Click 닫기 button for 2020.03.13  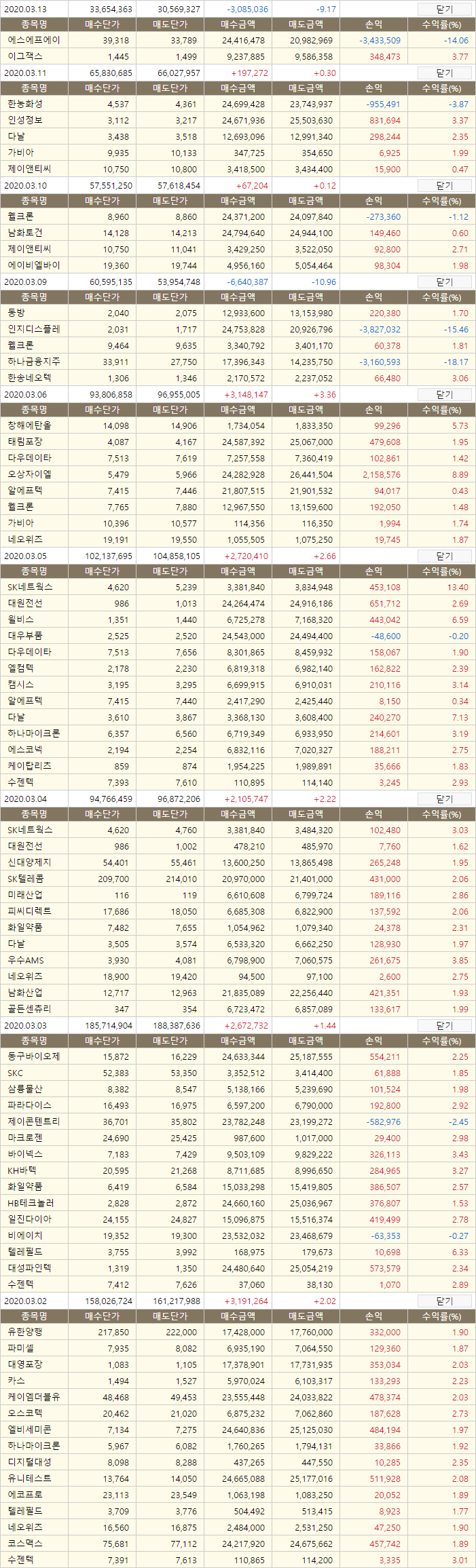pos(444,9)
